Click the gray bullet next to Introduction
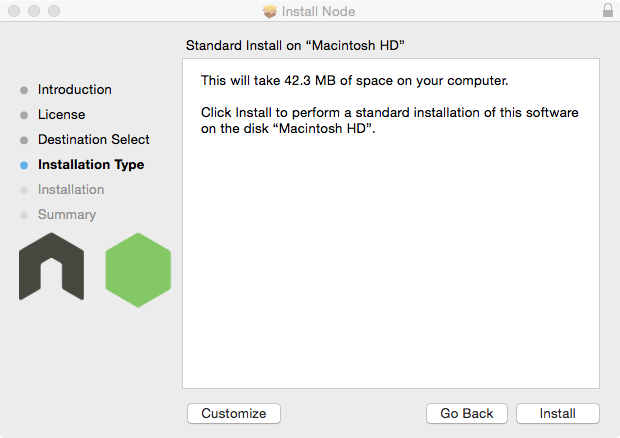The width and height of the screenshot is (620, 438). 24,90
